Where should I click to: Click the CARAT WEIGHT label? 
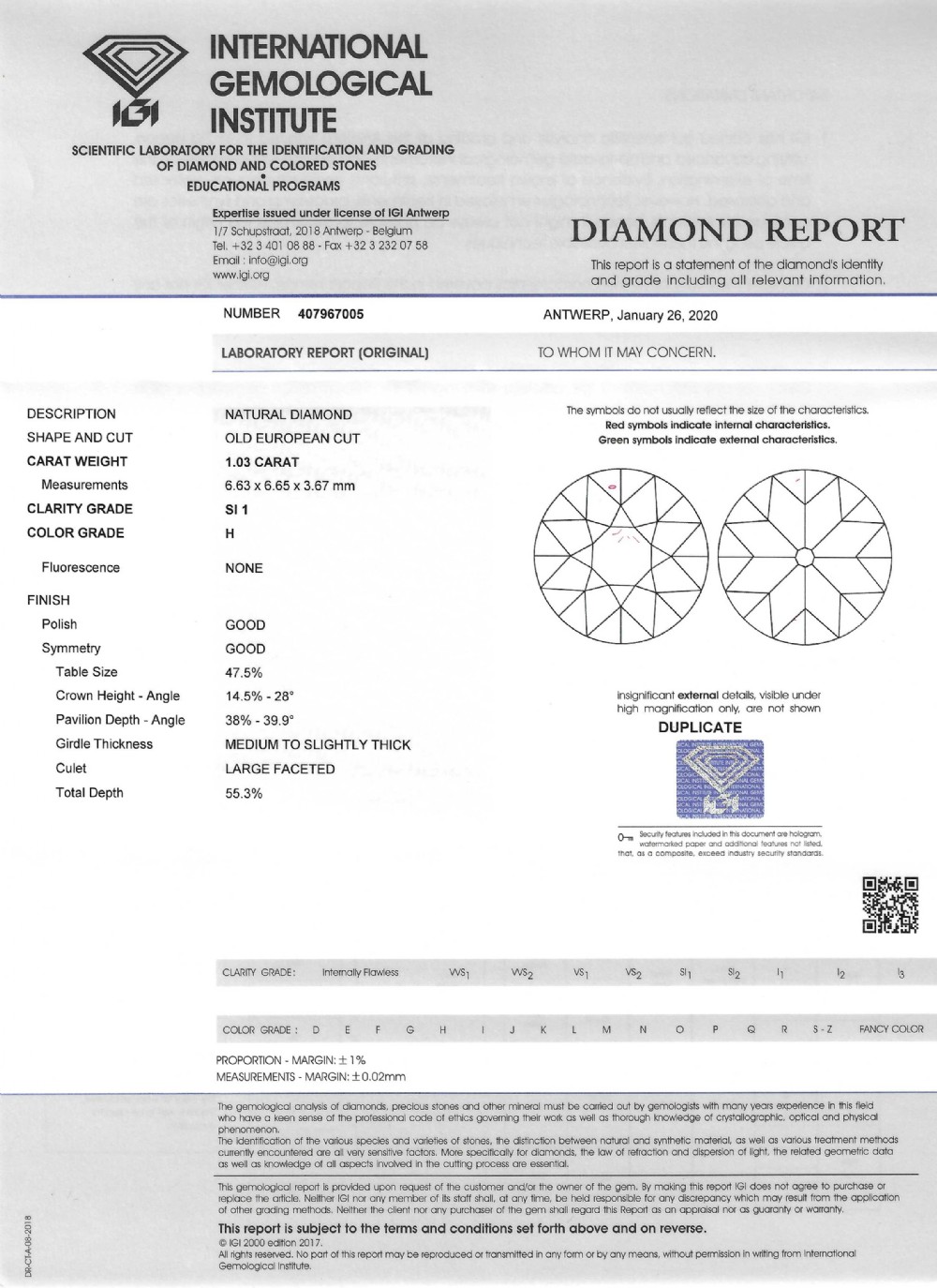tap(77, 461)
